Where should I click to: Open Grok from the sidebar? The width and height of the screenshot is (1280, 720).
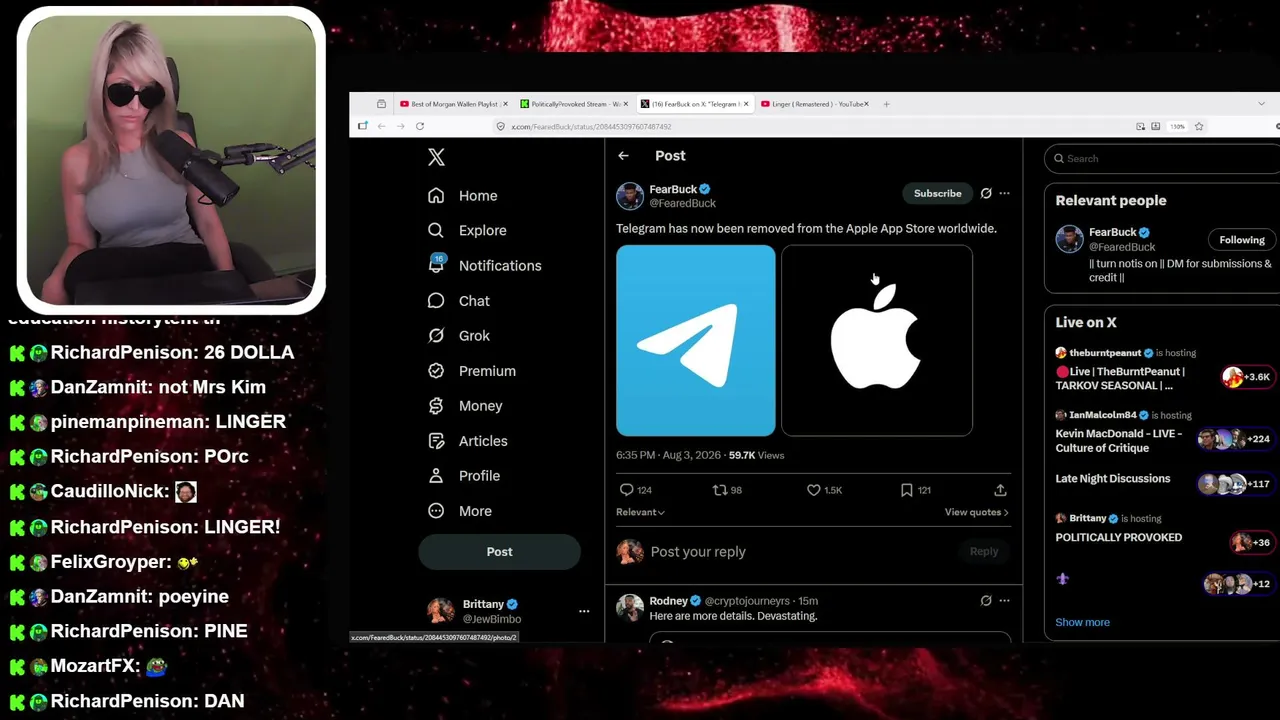[459, 336]
